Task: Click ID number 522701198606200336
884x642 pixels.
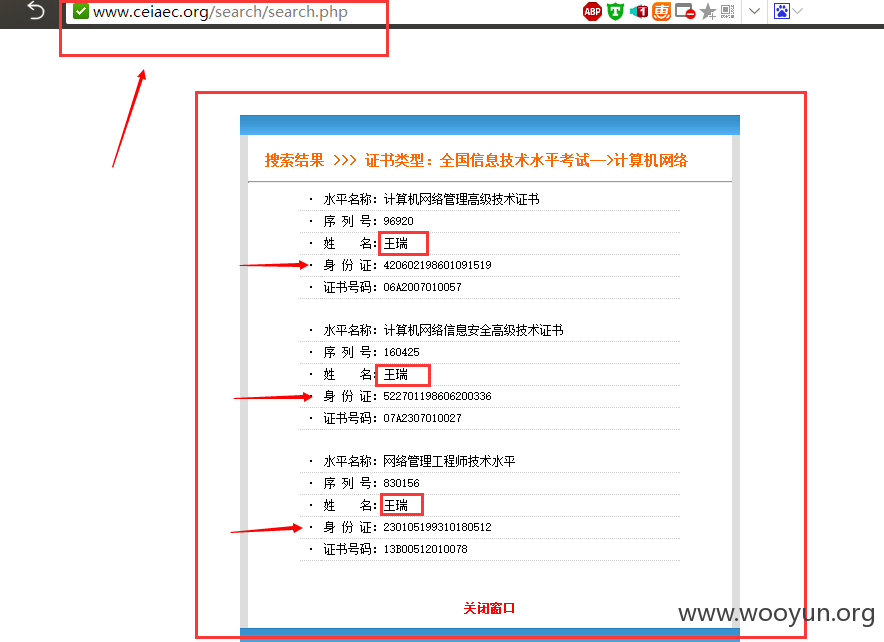Action: pos(437,396)
